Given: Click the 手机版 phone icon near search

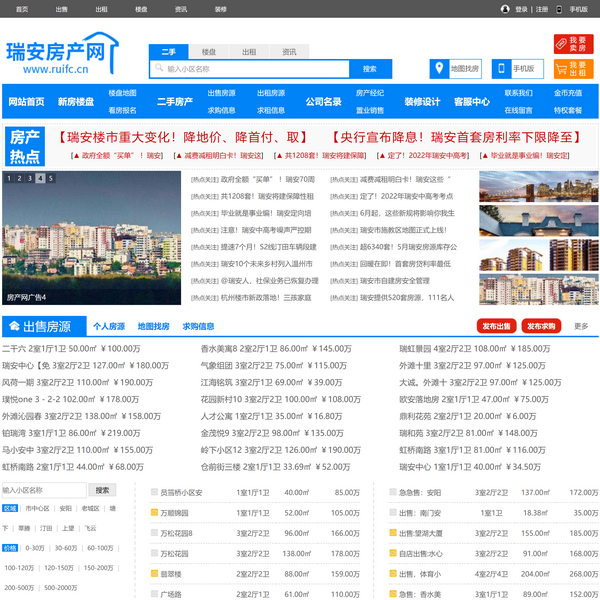Looking at the screenshot, I should click(502, 69).
